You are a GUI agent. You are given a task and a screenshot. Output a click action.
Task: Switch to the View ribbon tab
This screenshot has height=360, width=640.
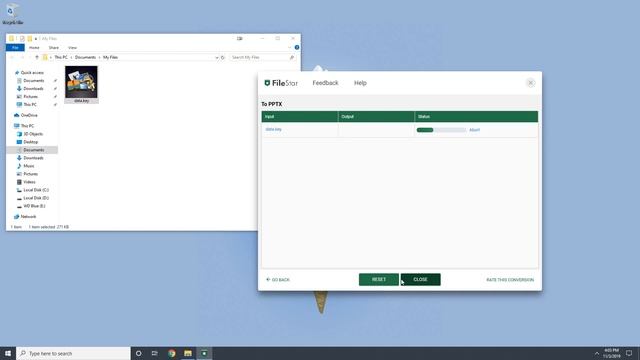(x=72, y=48)
